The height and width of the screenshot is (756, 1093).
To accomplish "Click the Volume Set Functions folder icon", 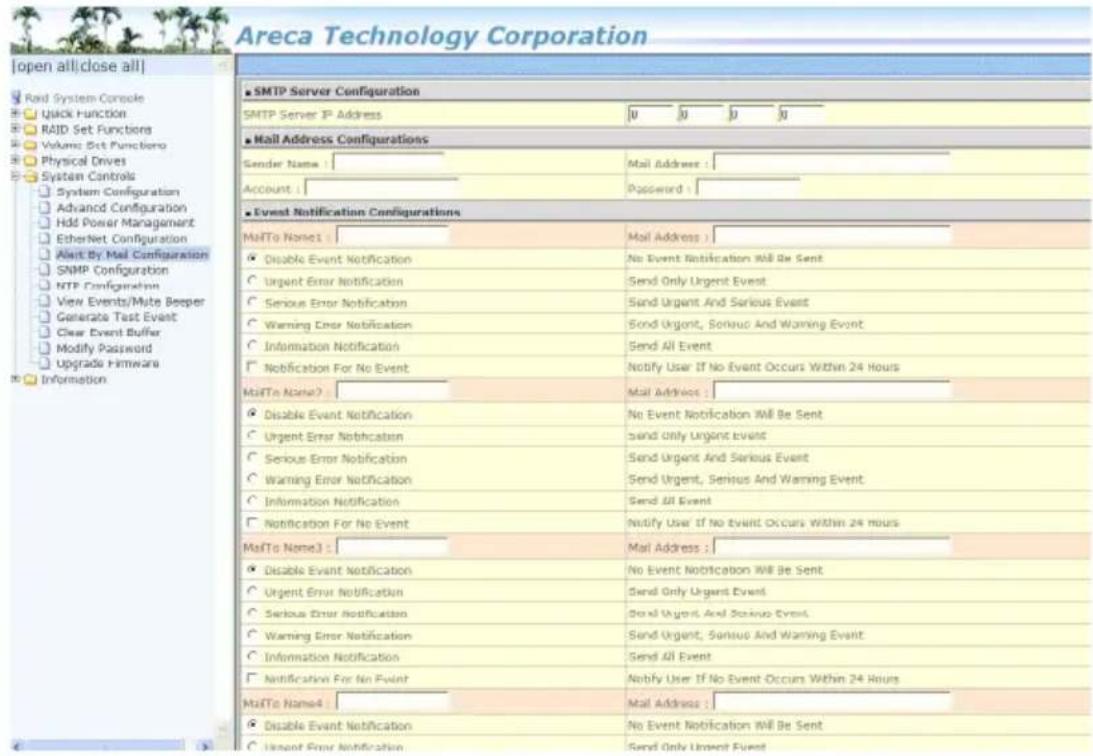I will pos(30,145).
